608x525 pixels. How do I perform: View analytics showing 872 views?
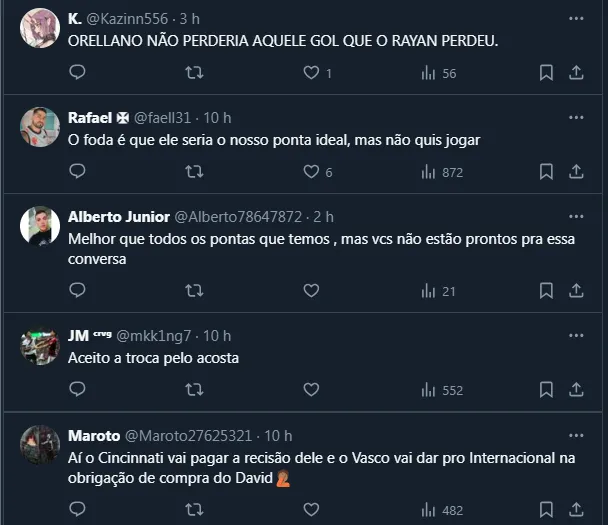pyautogui.click(x=440, y=172)
